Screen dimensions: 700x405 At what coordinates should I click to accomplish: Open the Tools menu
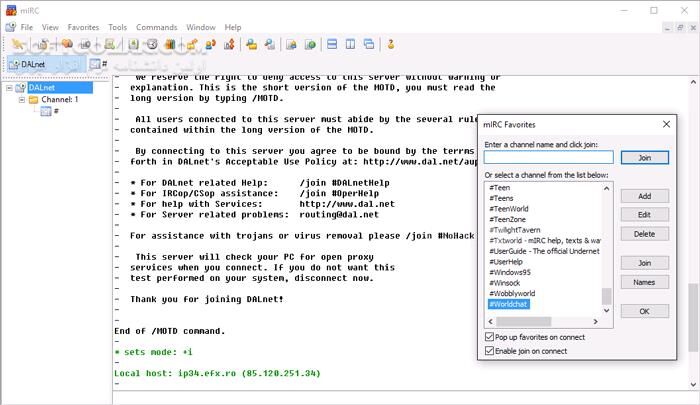tap(117, 27)
